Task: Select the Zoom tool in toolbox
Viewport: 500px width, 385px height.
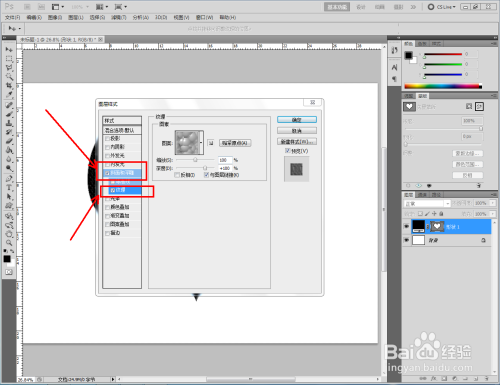Action: (9, 242)
